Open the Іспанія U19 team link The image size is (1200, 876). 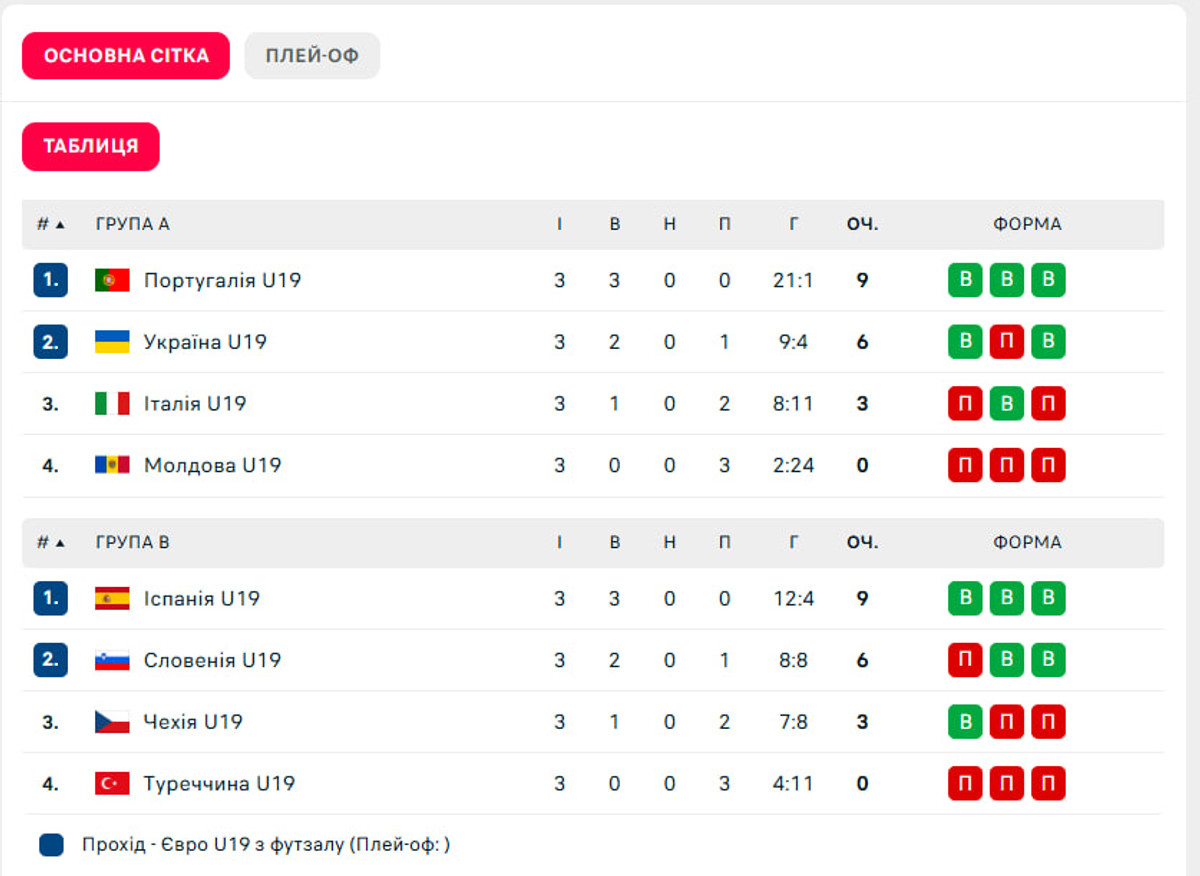pyautogui.click(x=202, y=599)
